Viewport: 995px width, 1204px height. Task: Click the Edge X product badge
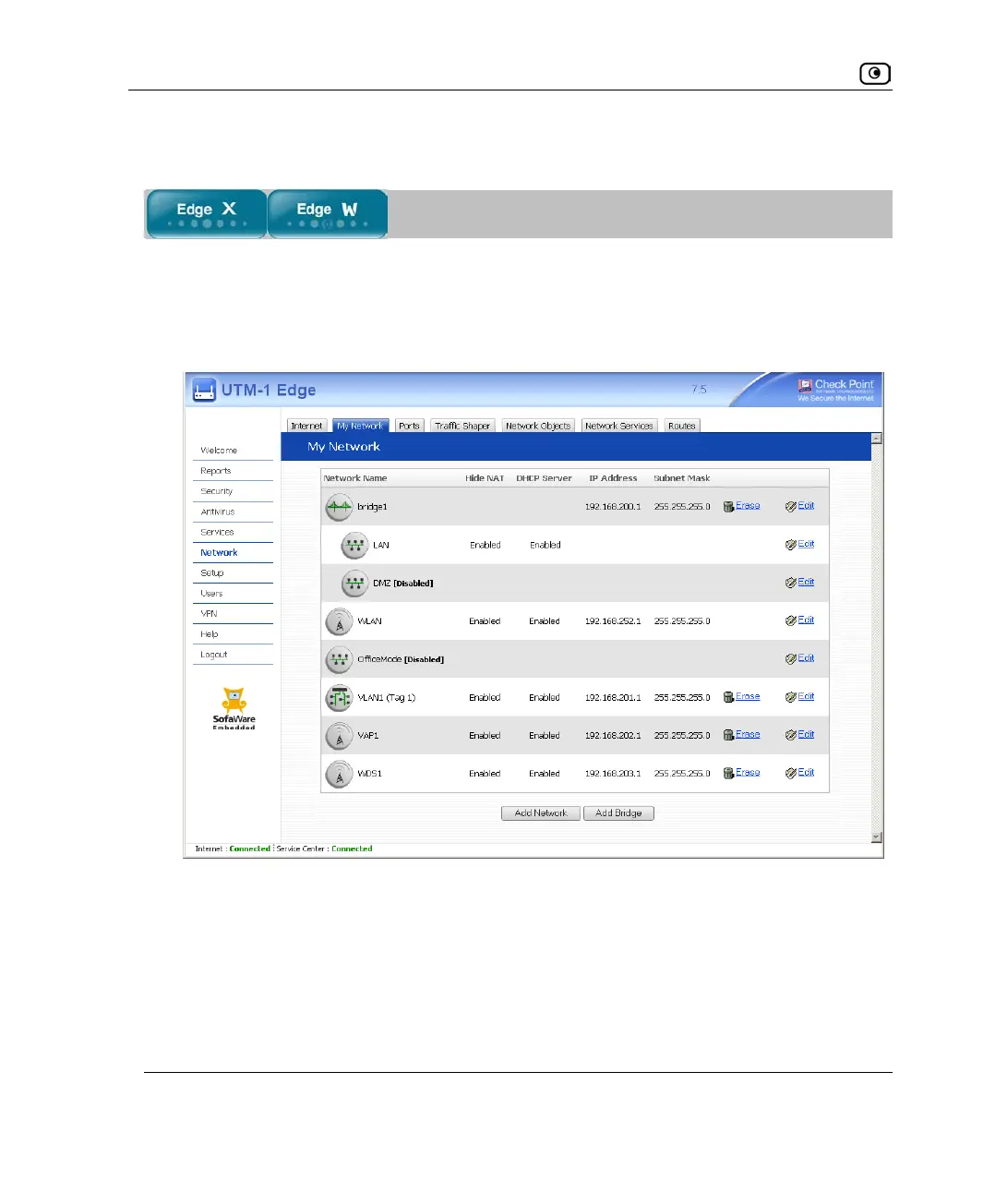point(207,214)
